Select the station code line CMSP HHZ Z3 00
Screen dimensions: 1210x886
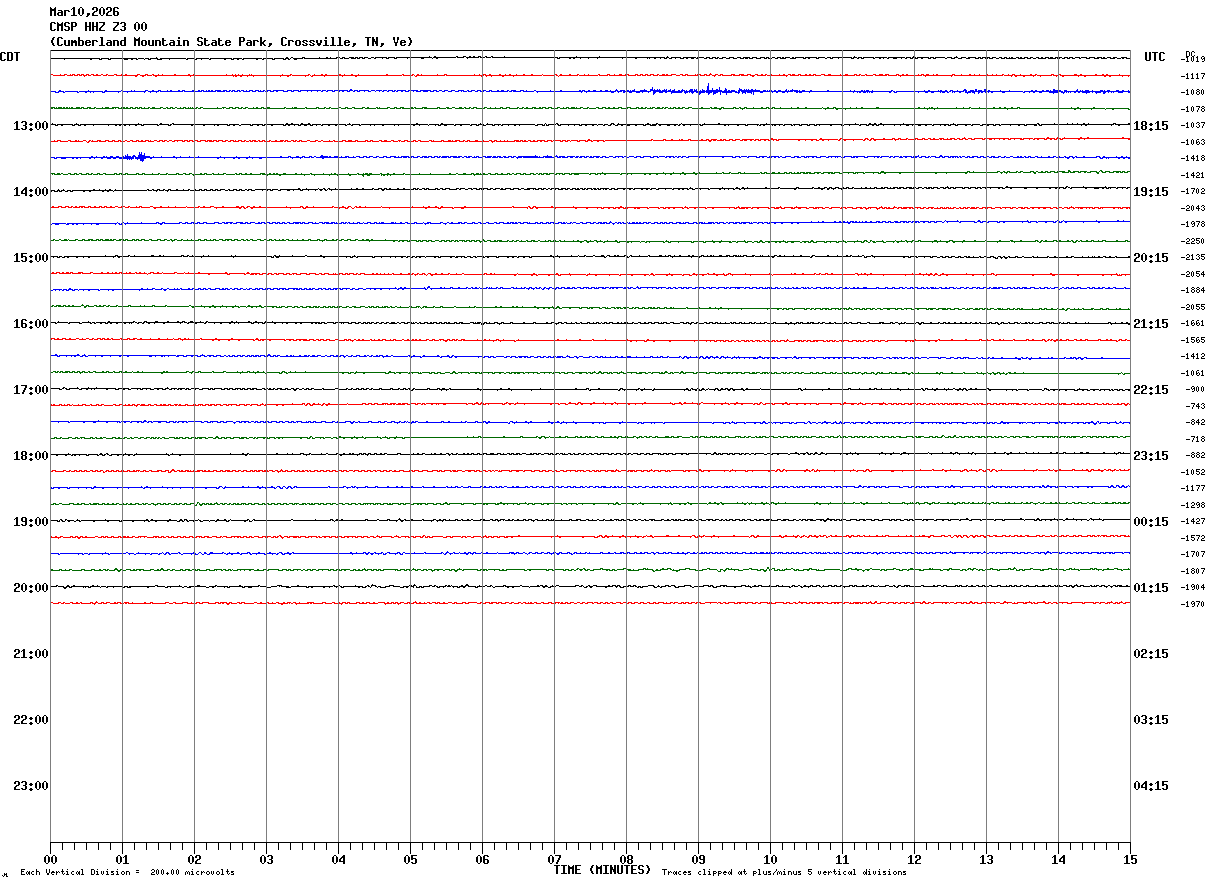coord(98,27)
